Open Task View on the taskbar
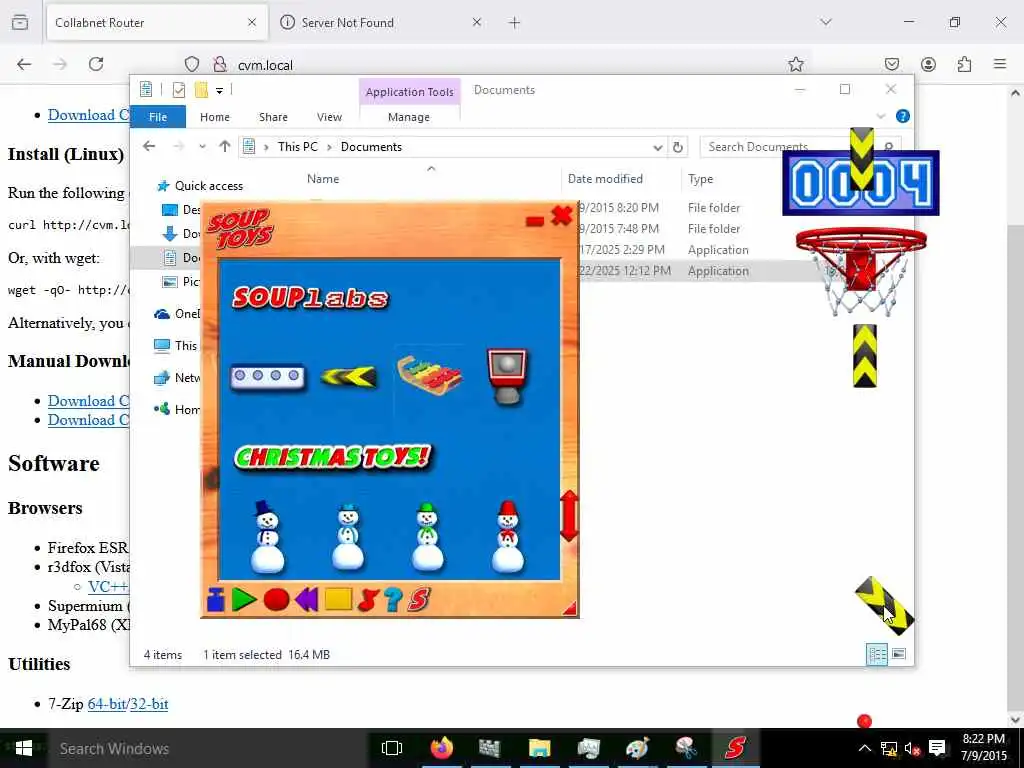 click(x=392, y=748)
